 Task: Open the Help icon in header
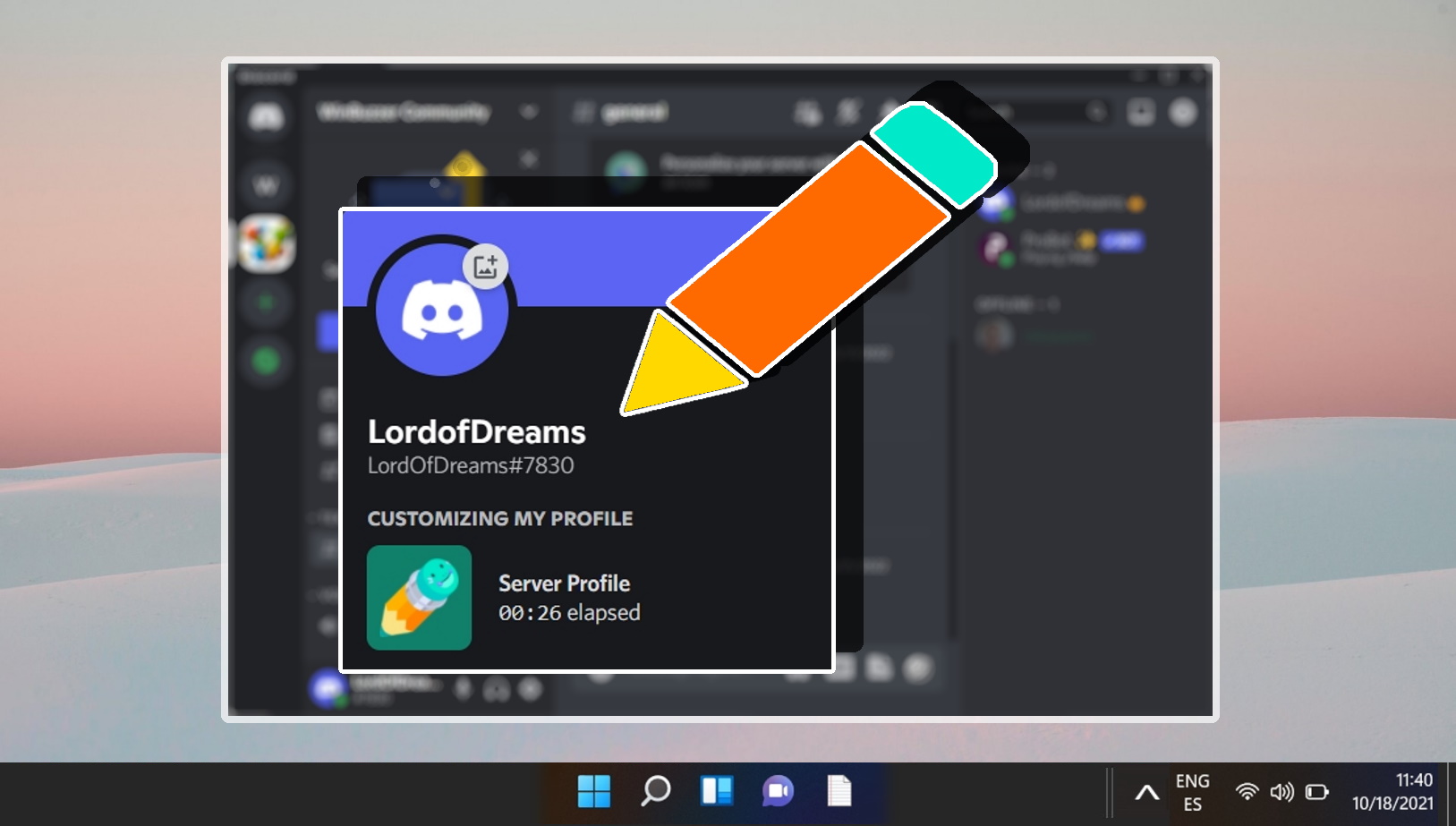point(1183,112)
